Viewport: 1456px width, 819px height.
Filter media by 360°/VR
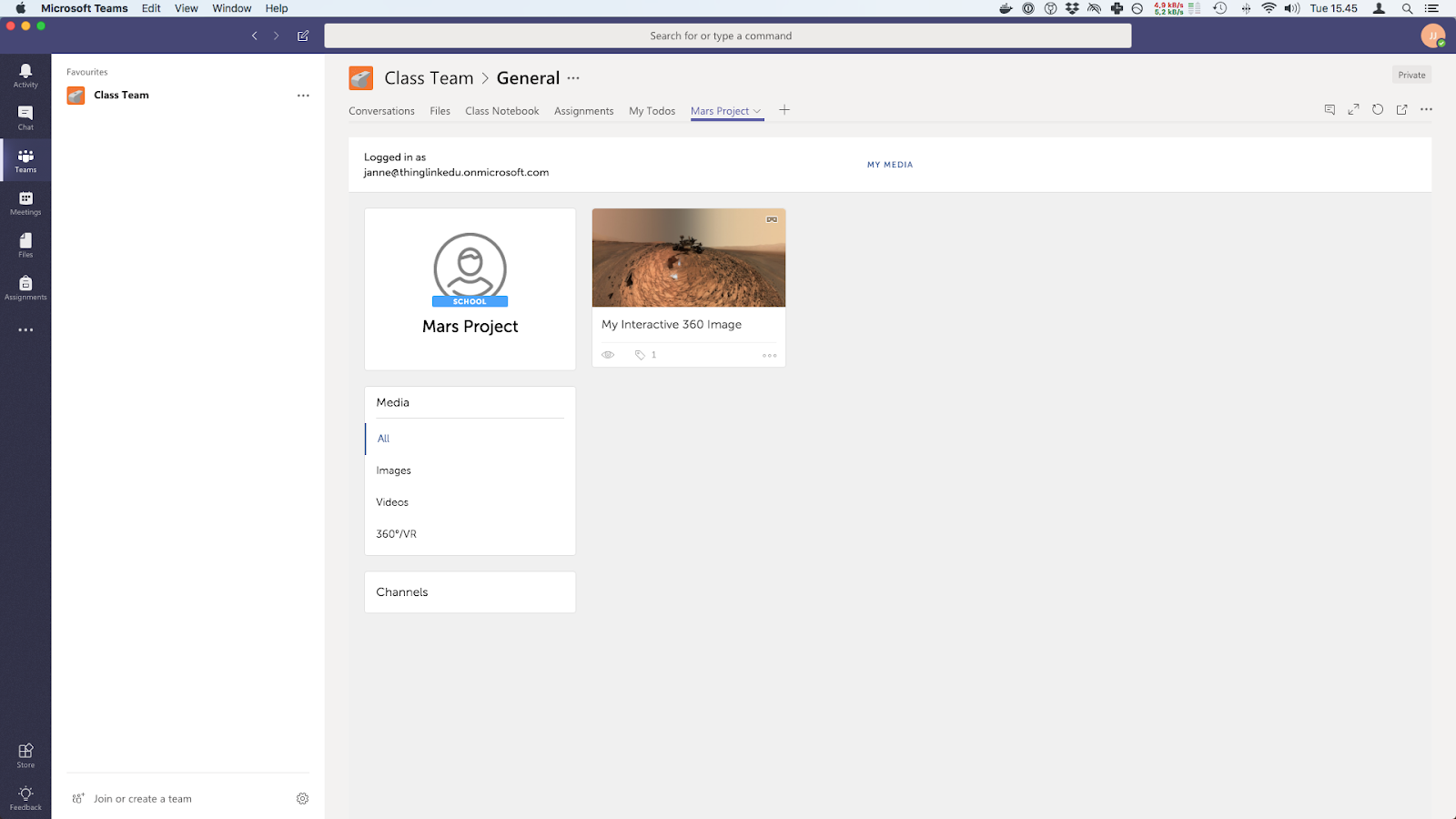(x=397, y=534)
